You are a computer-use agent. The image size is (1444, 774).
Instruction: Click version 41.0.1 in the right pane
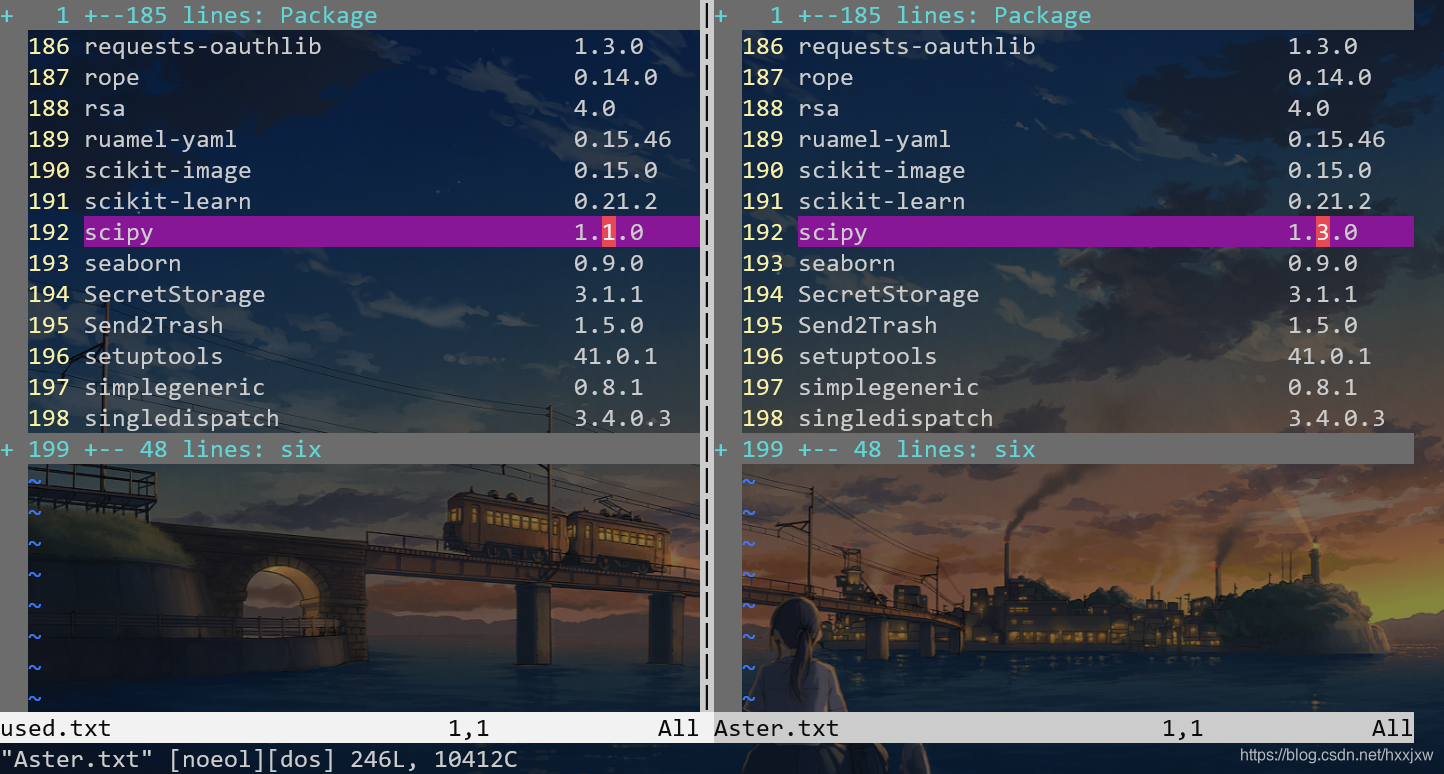click(x=1330, y=356)
